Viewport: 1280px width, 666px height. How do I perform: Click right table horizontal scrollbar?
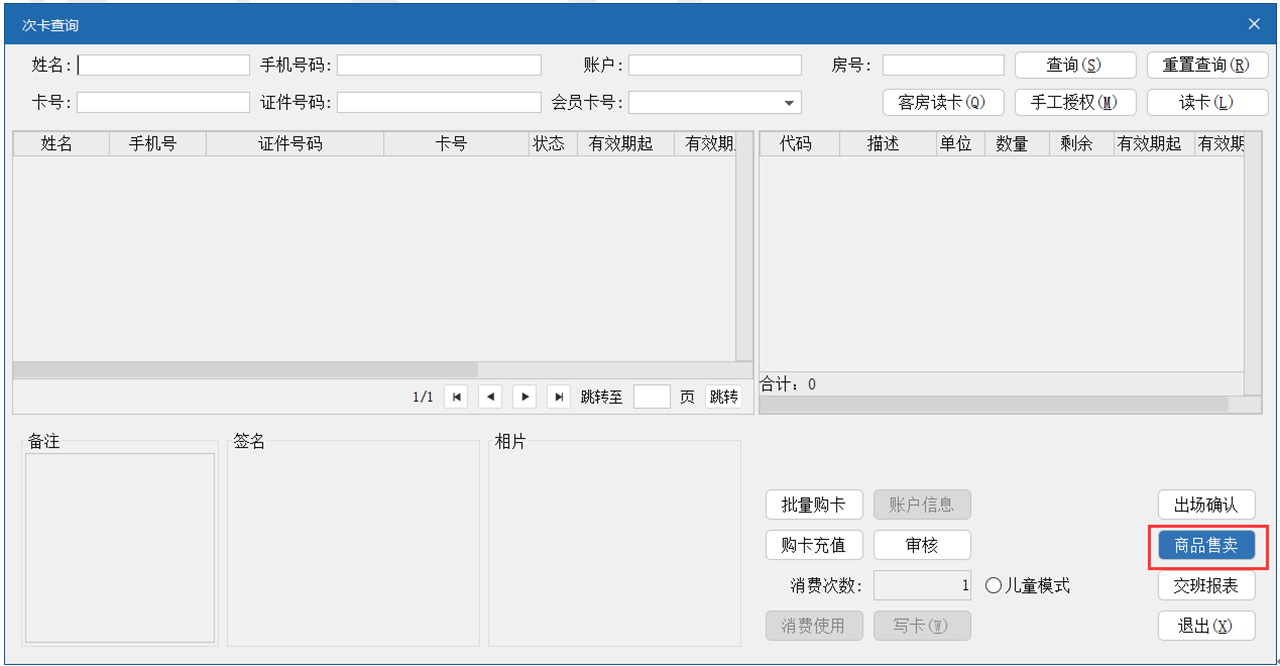(x=994, y=404)
